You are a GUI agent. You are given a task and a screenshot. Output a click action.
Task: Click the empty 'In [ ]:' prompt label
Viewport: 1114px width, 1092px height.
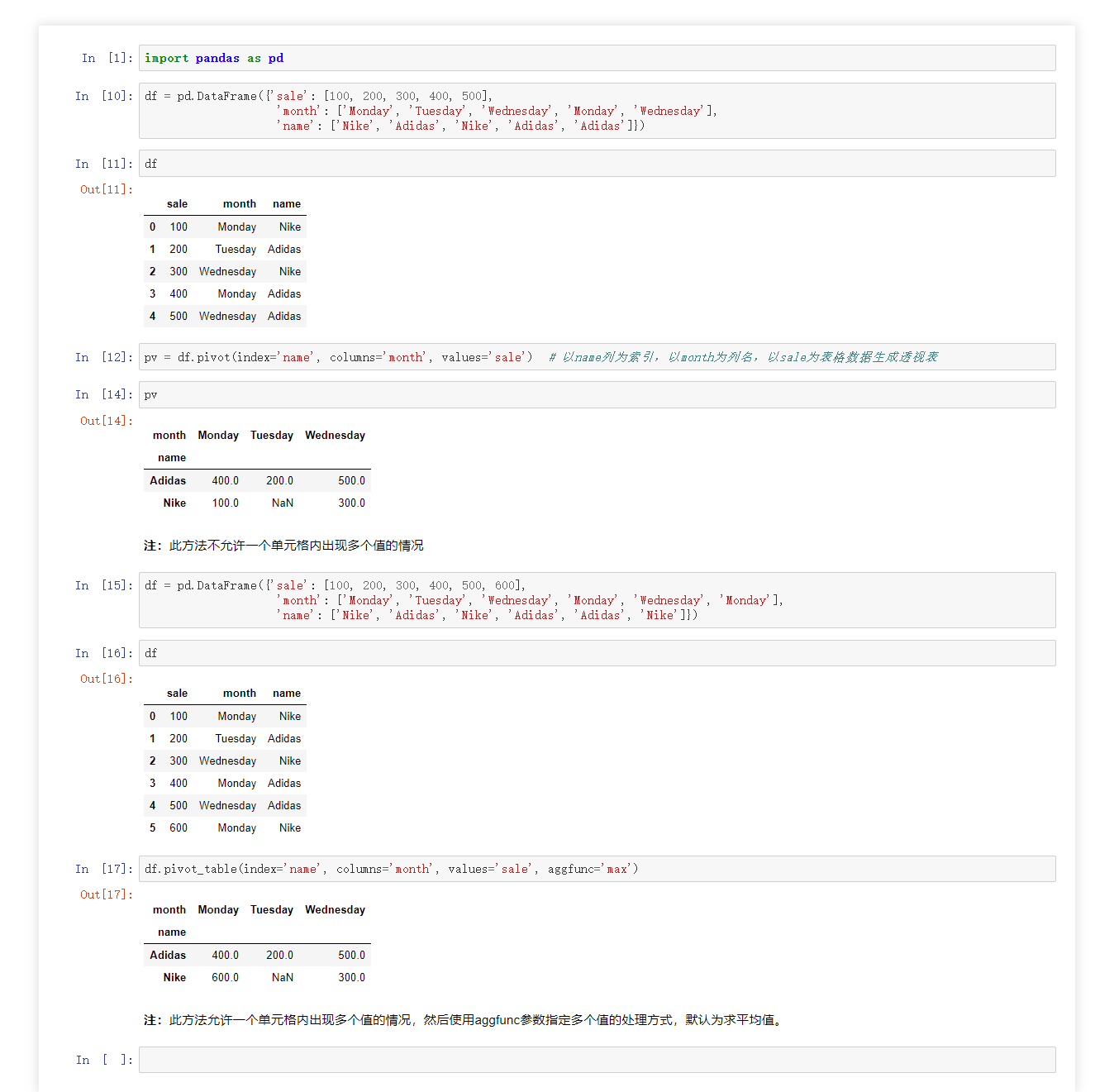pos(104,1060)
